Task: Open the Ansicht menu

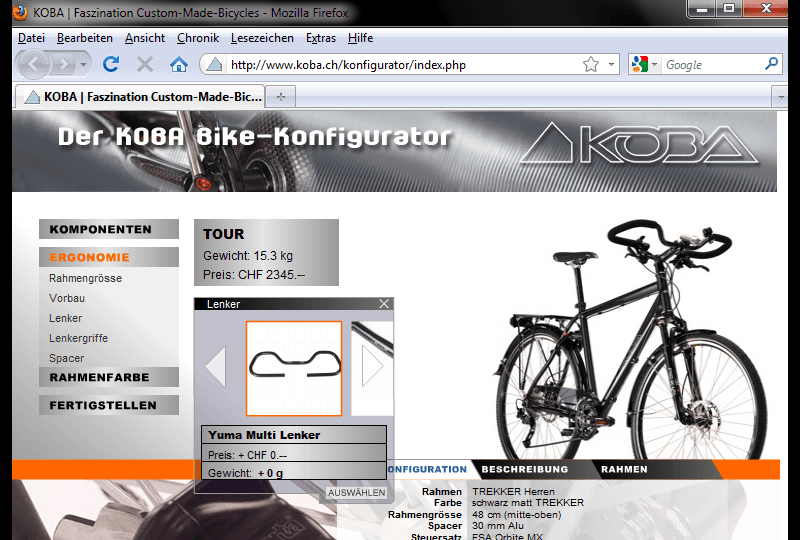Action: pos(145,38)
